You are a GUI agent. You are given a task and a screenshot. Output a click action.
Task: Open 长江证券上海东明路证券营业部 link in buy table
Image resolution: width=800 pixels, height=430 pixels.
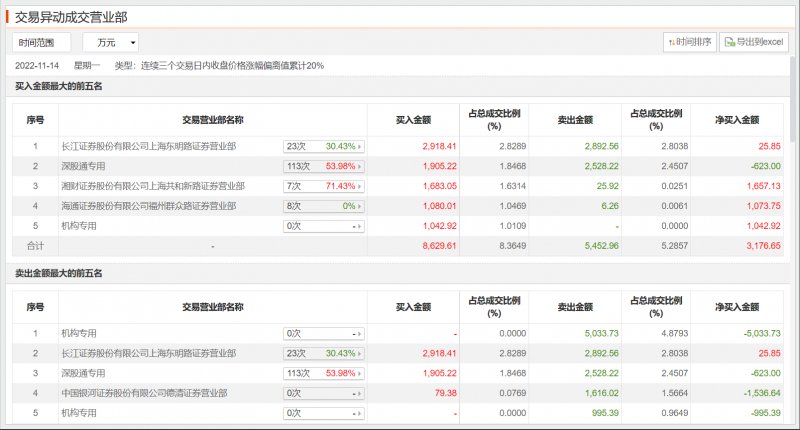pos(148,146)
